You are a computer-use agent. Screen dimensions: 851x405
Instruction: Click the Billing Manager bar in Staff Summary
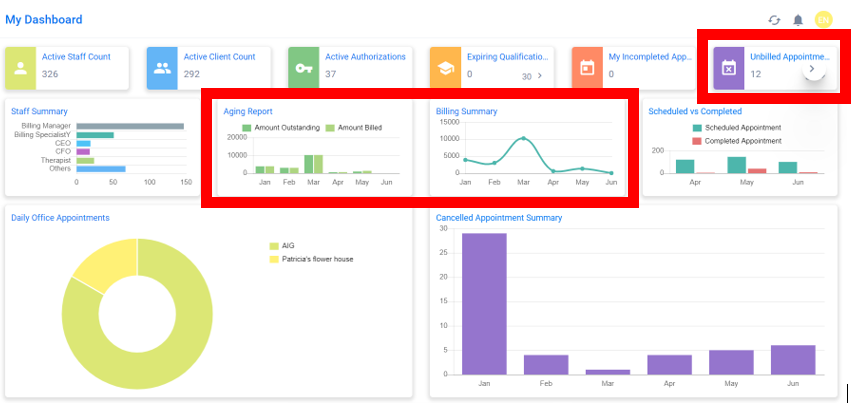point(130,126)
